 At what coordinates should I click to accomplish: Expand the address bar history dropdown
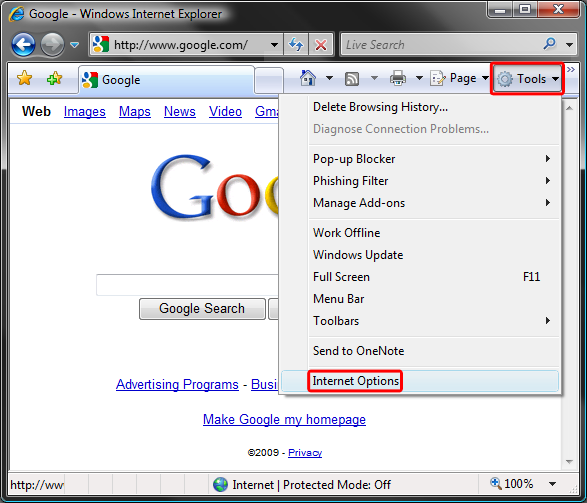274,45
